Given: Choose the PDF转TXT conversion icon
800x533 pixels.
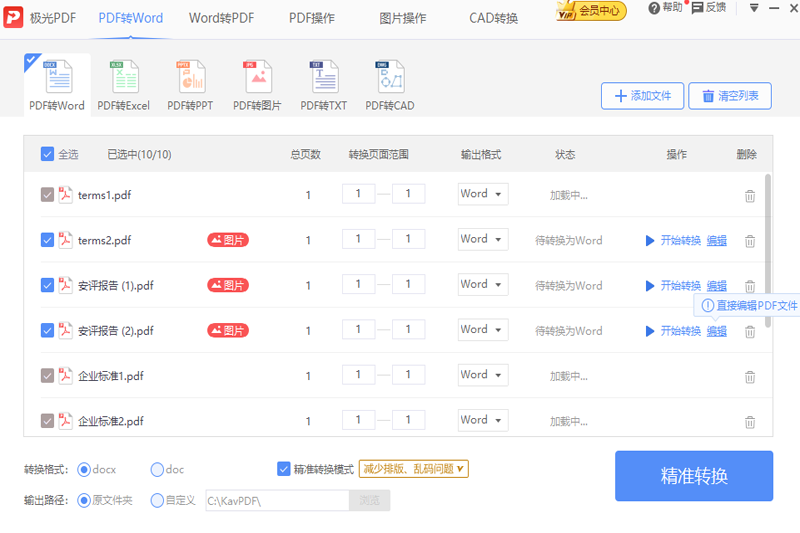Looking at the screenshot, I should coord(323,78).
